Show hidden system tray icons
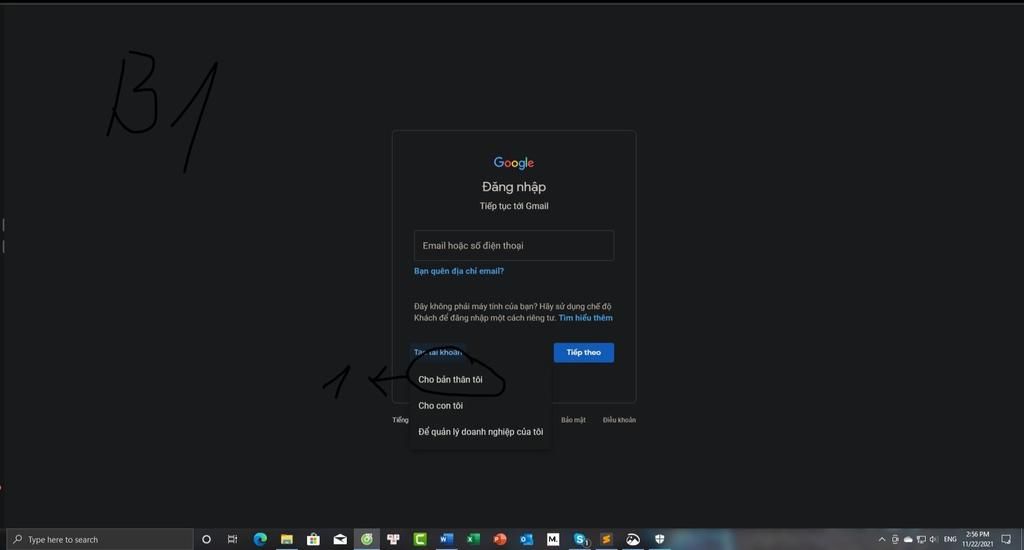The image size is (1024, 550). point(882,540)
